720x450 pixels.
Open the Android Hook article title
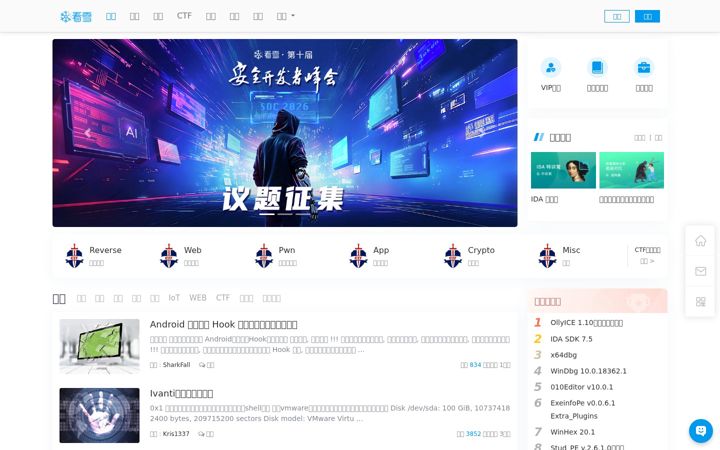[x=223, y=324]
